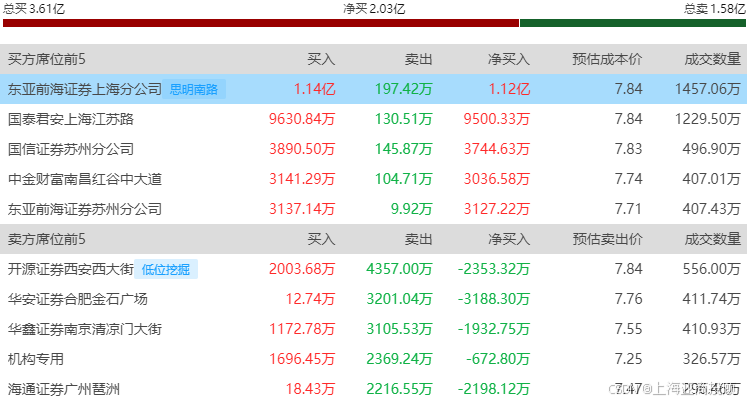747x402 pixels.
Task: Click 预估成本价 column header
Action: (x=607, y=59)
